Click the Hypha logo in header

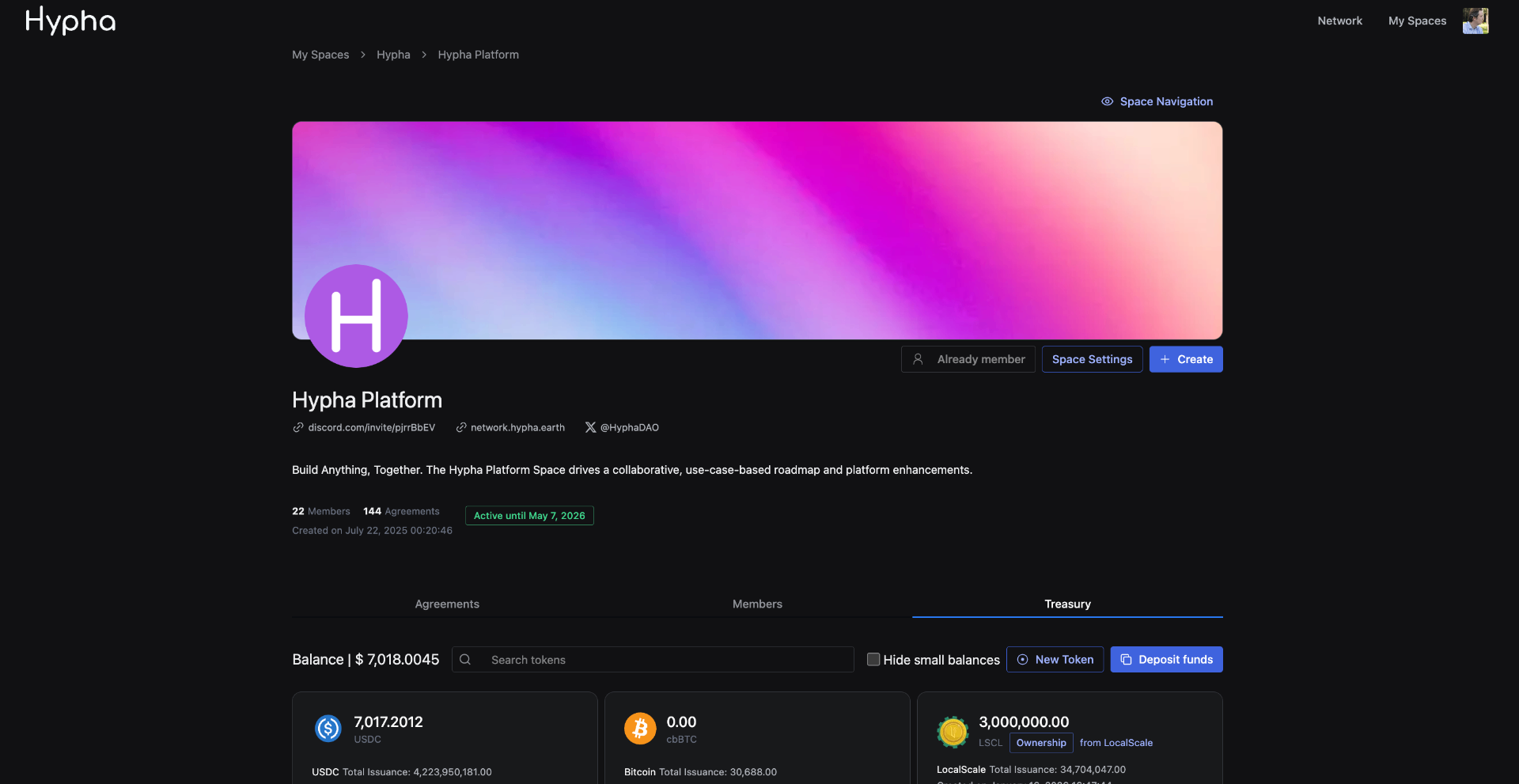(70, 21)
